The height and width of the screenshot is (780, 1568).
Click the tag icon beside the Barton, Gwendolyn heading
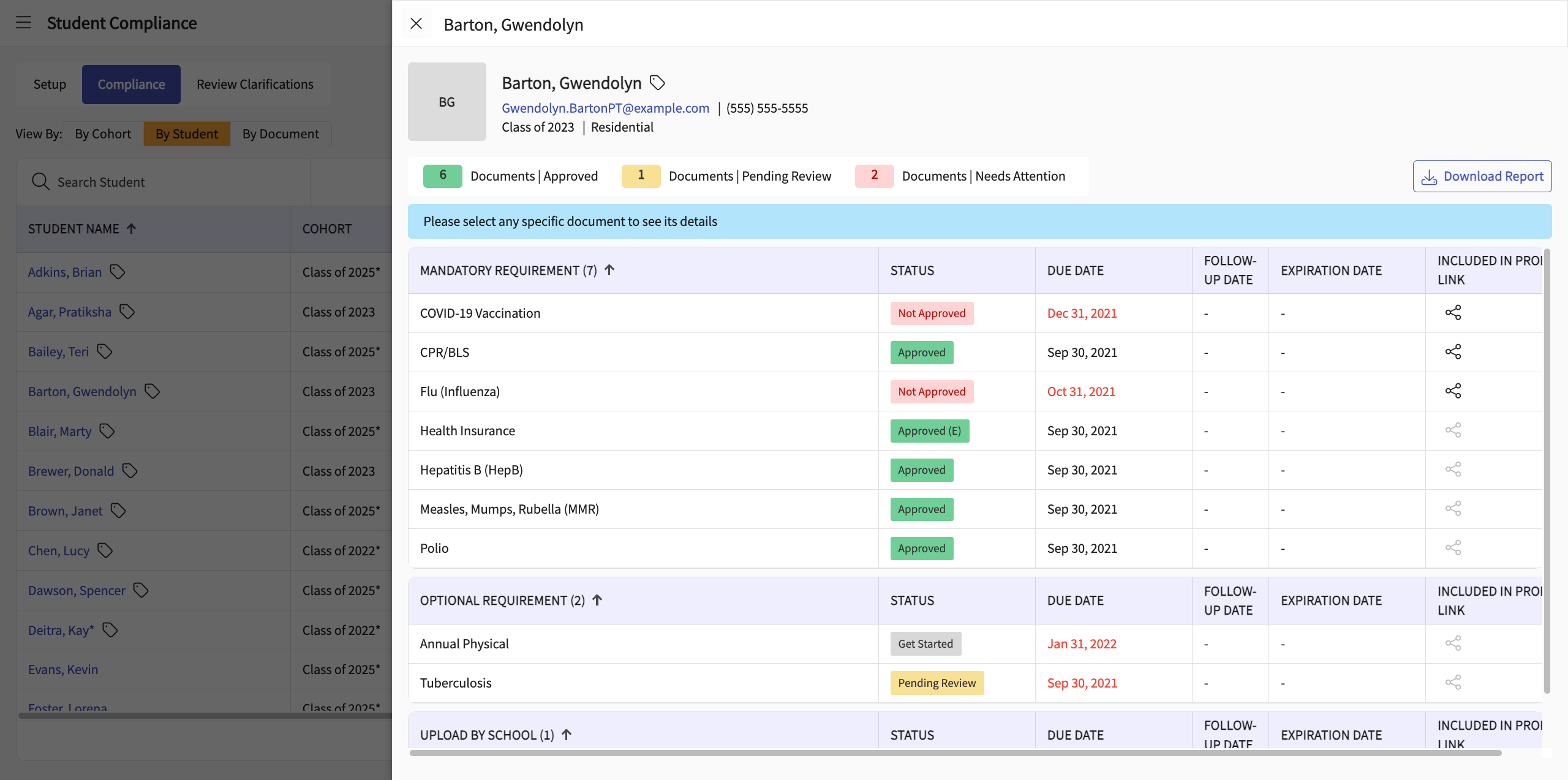tap(657, 82)
